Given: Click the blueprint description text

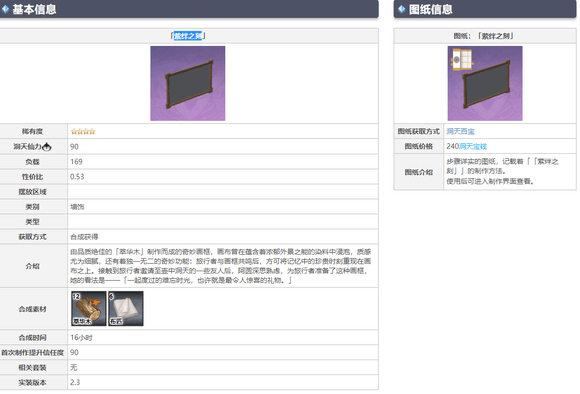Looking at the screenshot, I should coord(502,171).
